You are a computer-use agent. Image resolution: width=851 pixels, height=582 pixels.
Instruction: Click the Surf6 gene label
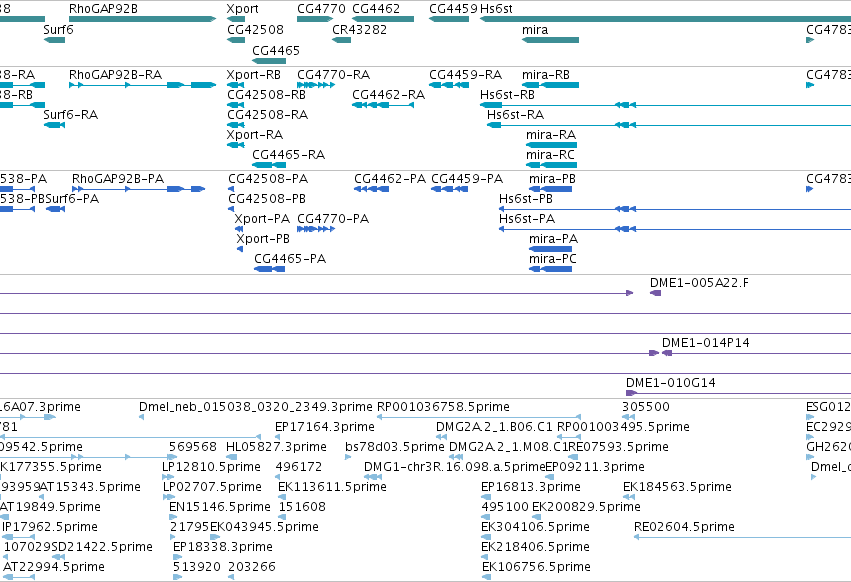[59, 29]
